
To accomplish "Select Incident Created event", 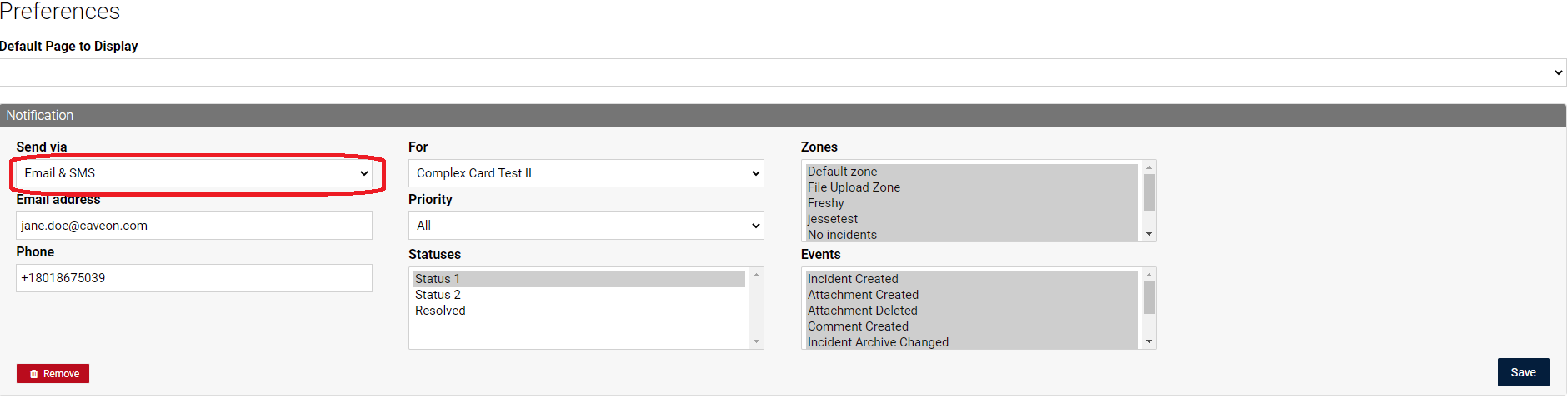I will (972, 279).
